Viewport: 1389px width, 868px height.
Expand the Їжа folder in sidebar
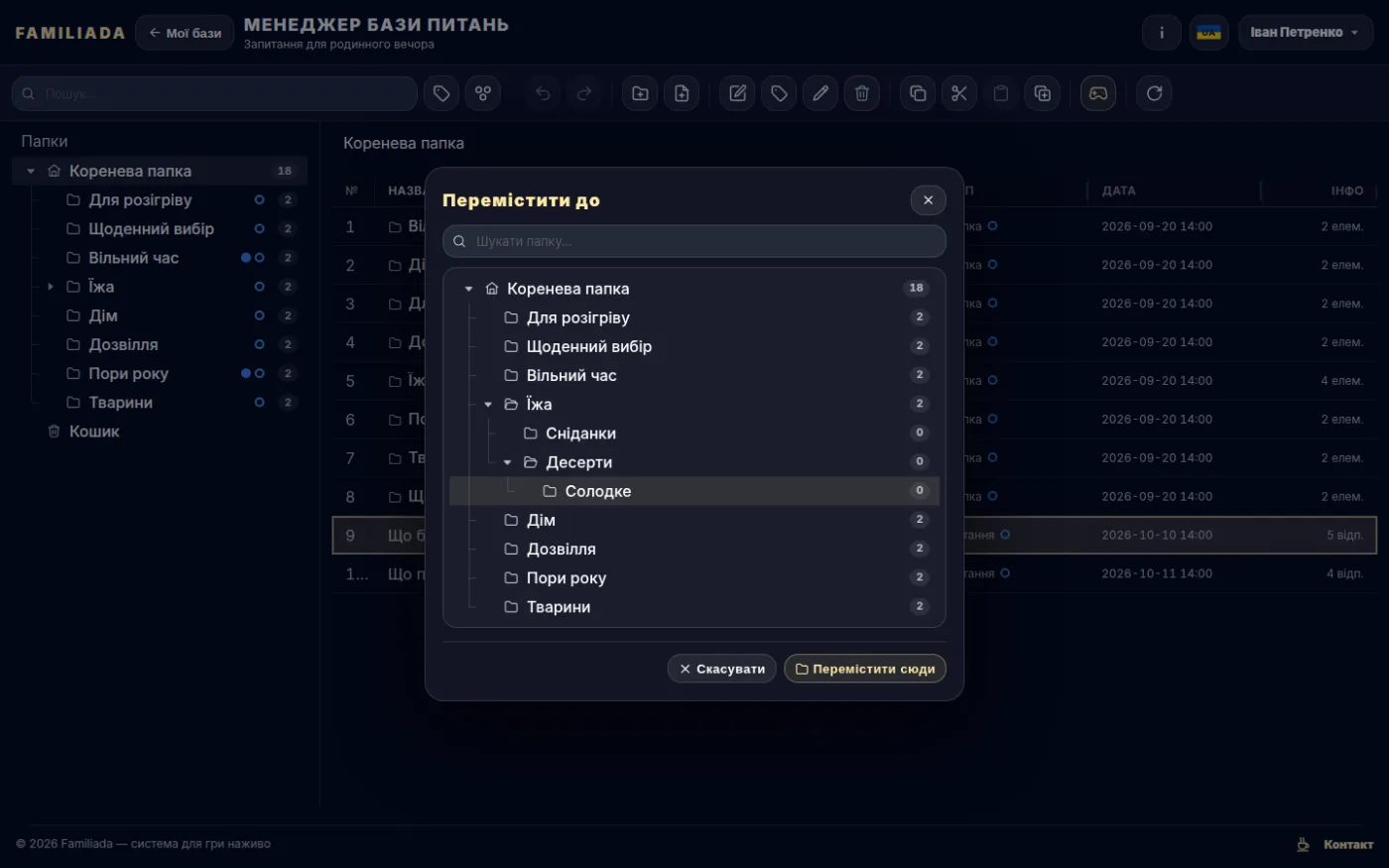[x=51, y=287]
